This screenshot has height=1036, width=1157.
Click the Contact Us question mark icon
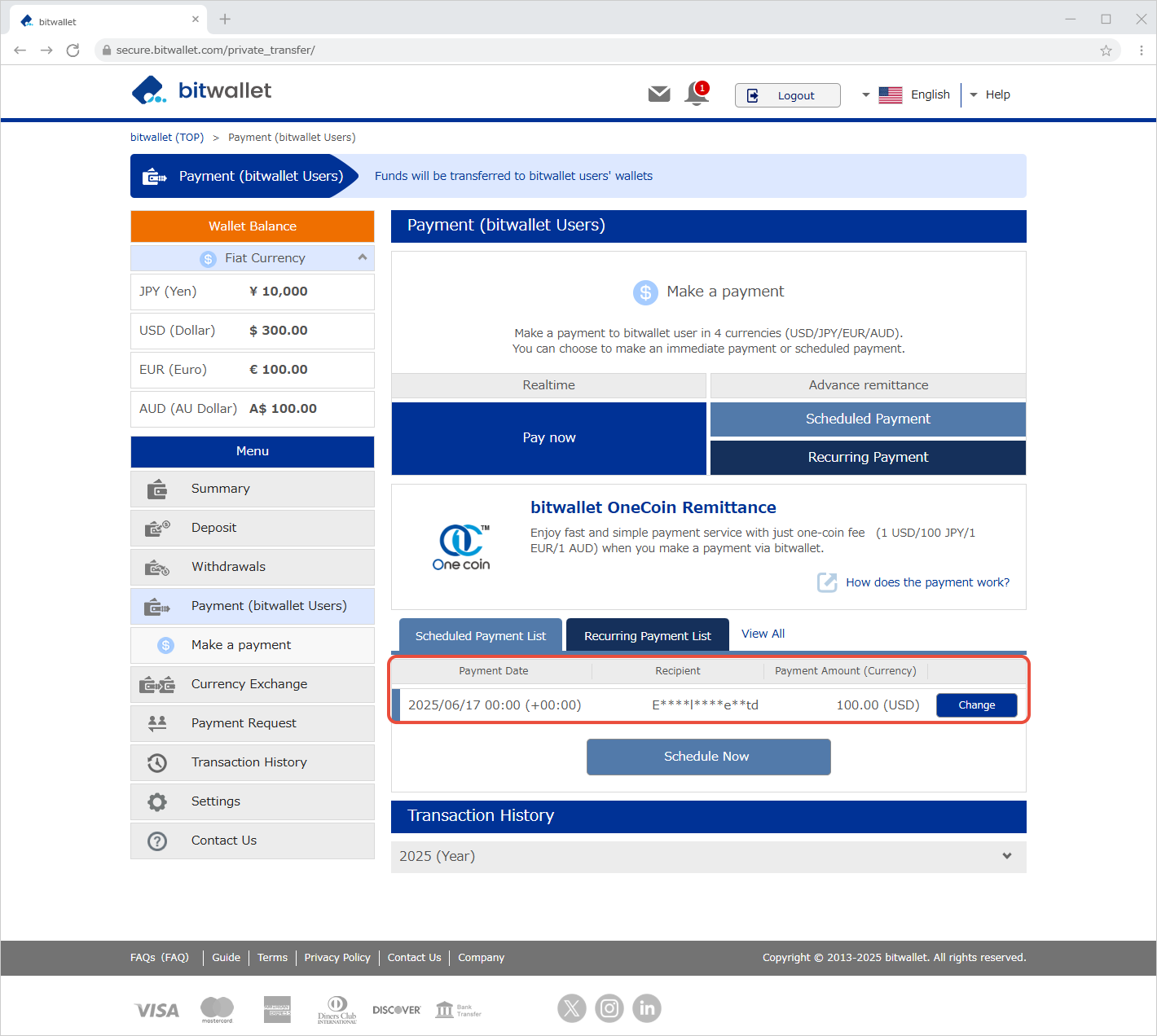157,841
